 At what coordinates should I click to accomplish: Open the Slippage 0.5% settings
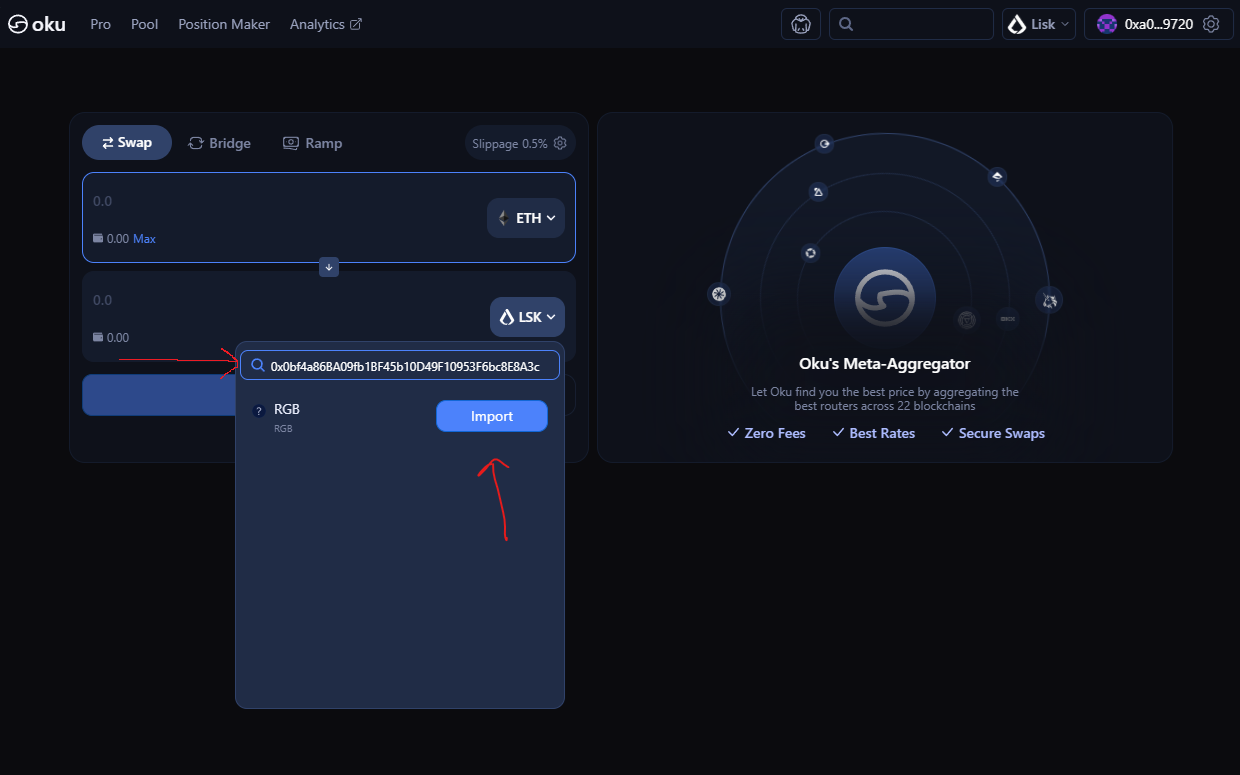click(x=520, y=143)
